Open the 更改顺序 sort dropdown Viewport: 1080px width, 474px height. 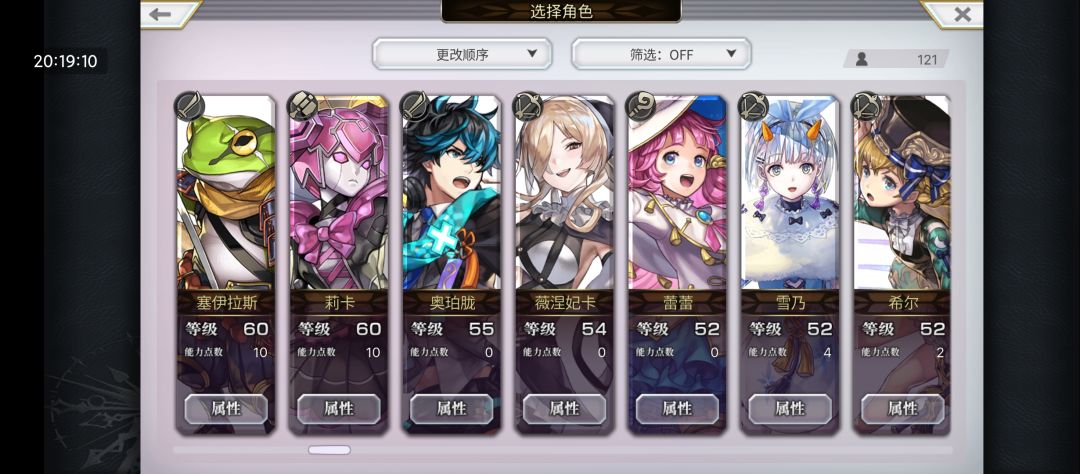(462, 54)
